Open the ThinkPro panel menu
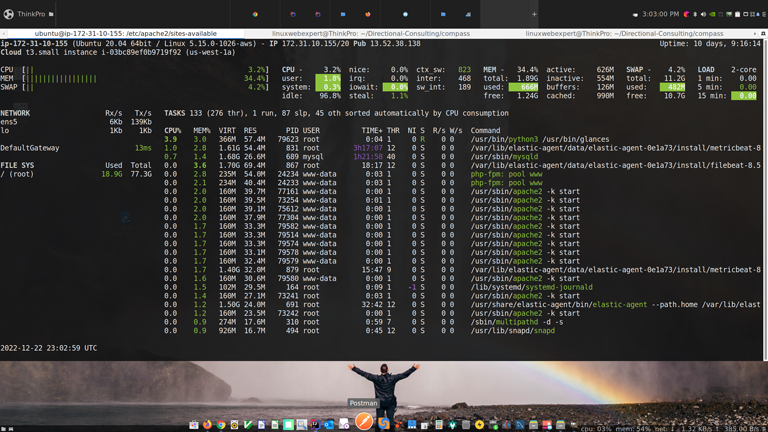768x432 pixels. click(31, 14)
